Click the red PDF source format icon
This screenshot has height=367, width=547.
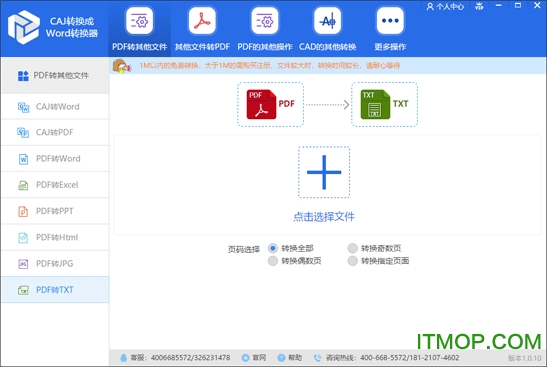(x=261, y=104)
